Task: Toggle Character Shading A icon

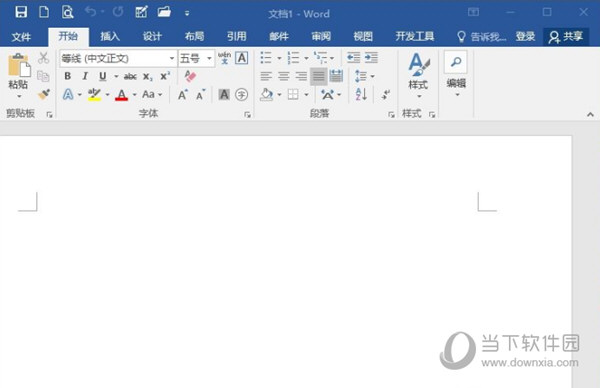Action: pyautogui.click(x=224, y=94)
